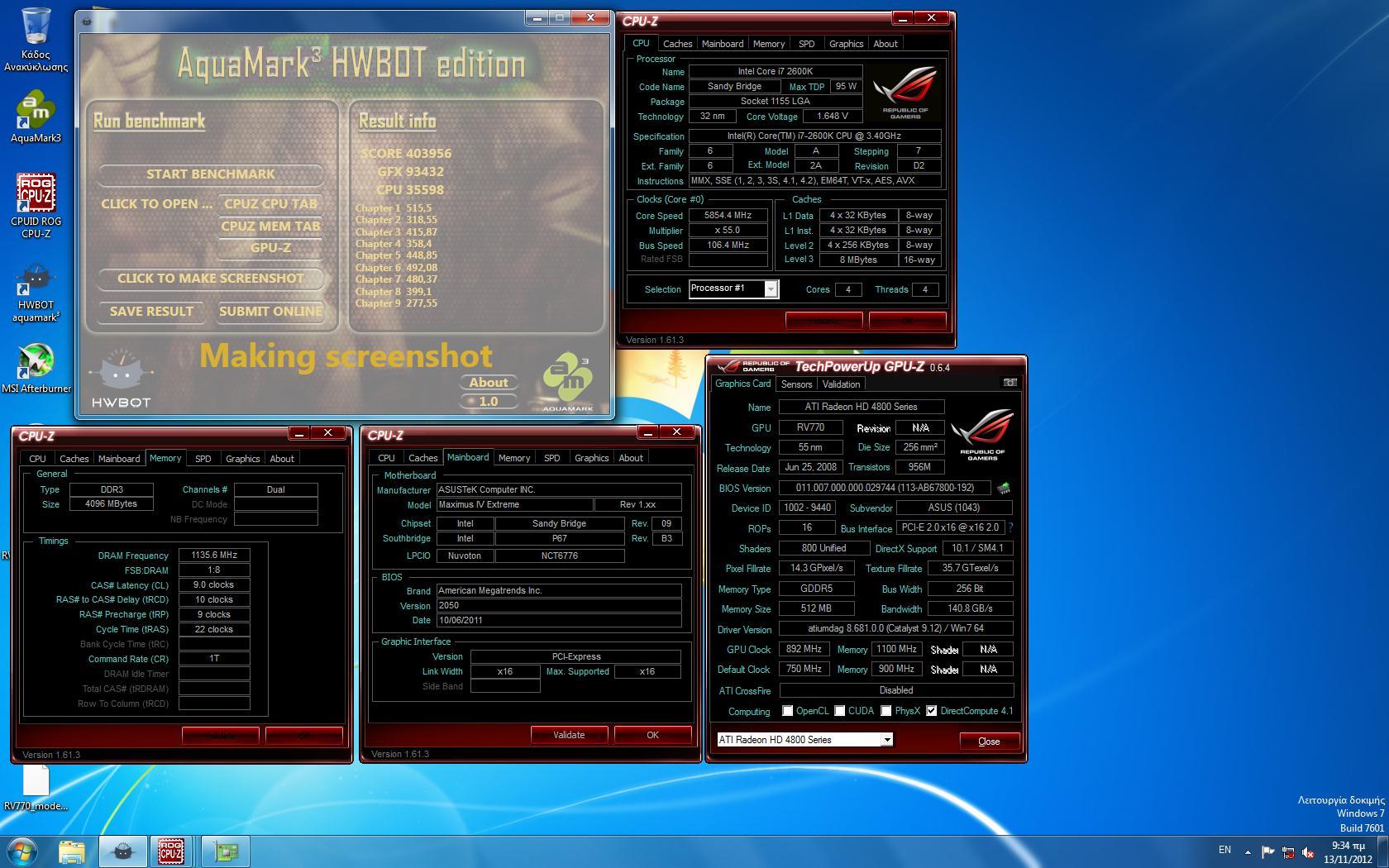Image resolution: width=1389 pixels, height=868 pixels.
Task: Click the SCORE 403956 result text
Action: pos(406,154)
